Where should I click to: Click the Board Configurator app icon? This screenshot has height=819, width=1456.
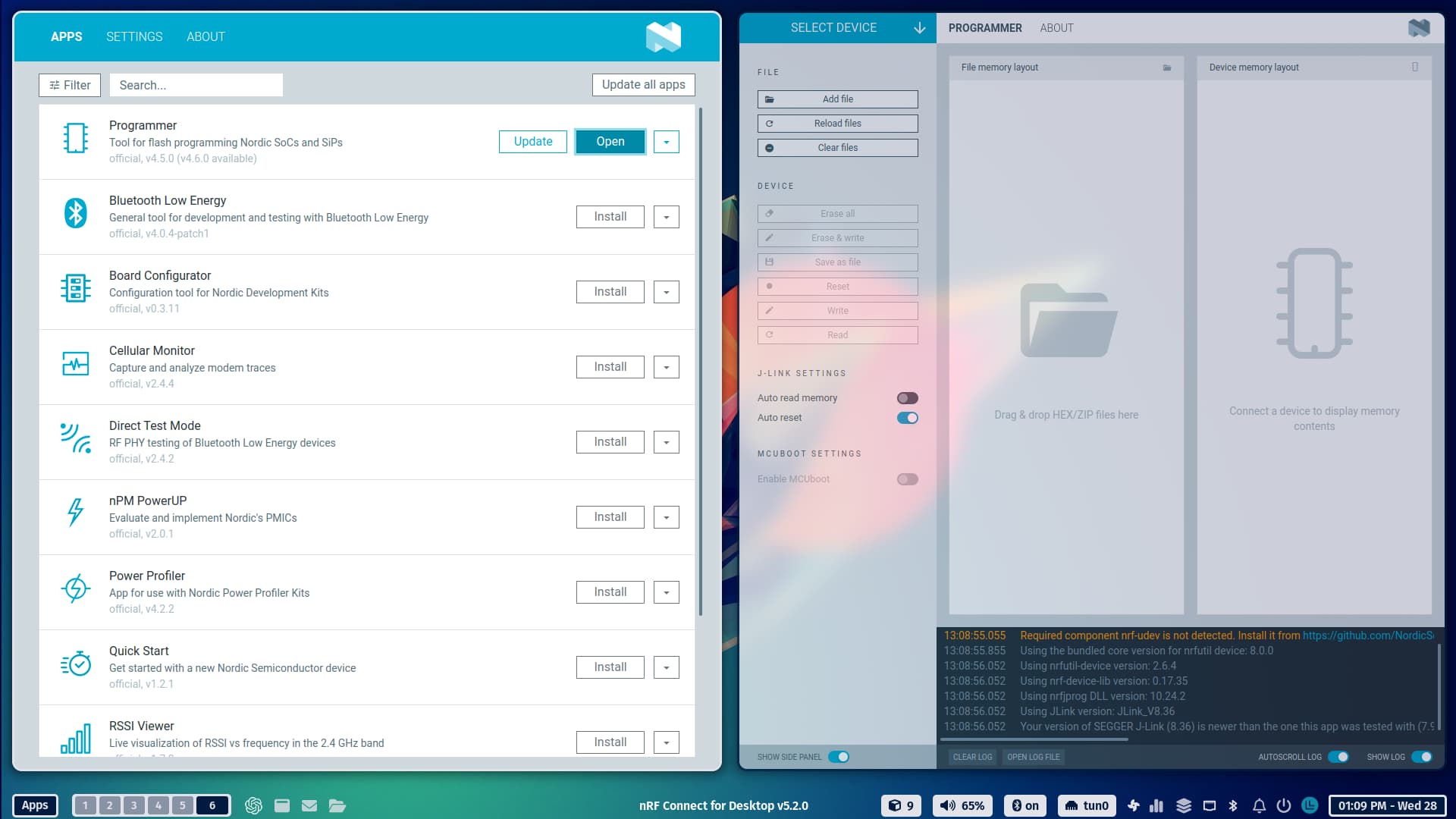(76, 288)
